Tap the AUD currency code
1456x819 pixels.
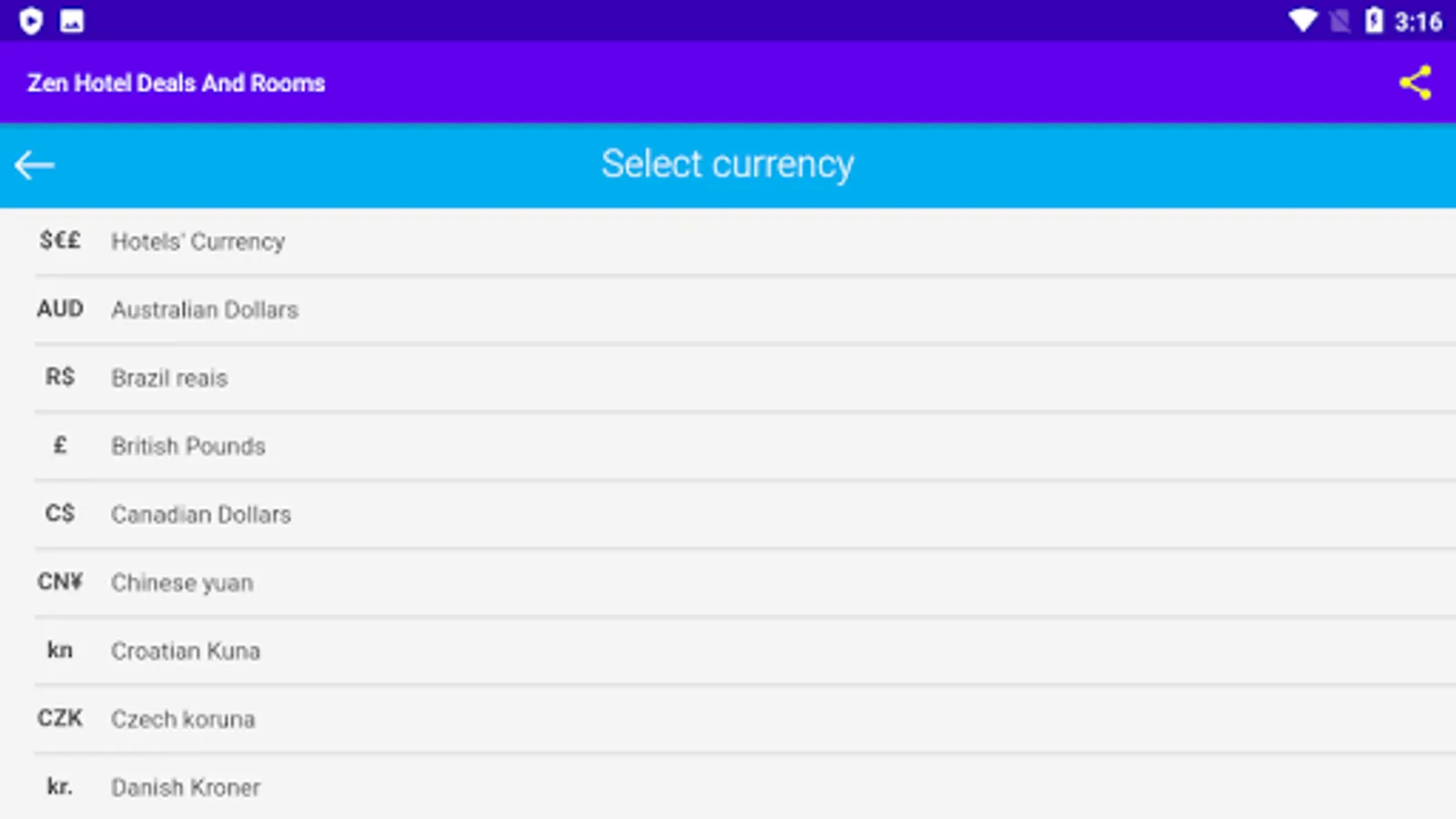pos(60,308)
